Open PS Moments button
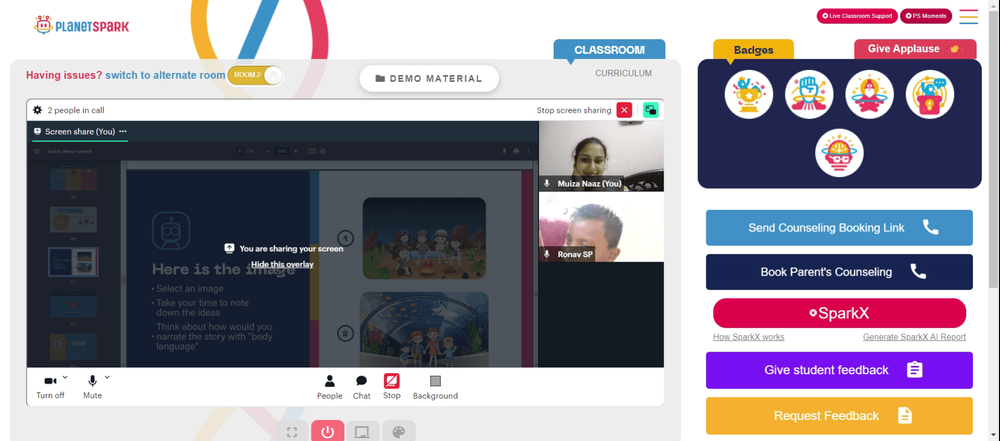The image size is (1000, 441). (925, 16)
